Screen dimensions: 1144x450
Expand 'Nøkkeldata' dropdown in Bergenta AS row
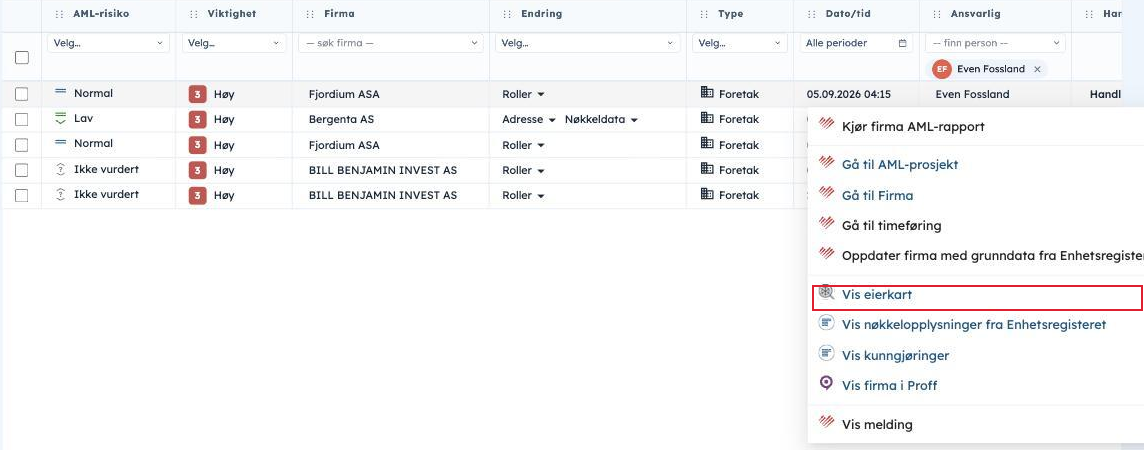(601, 120)
